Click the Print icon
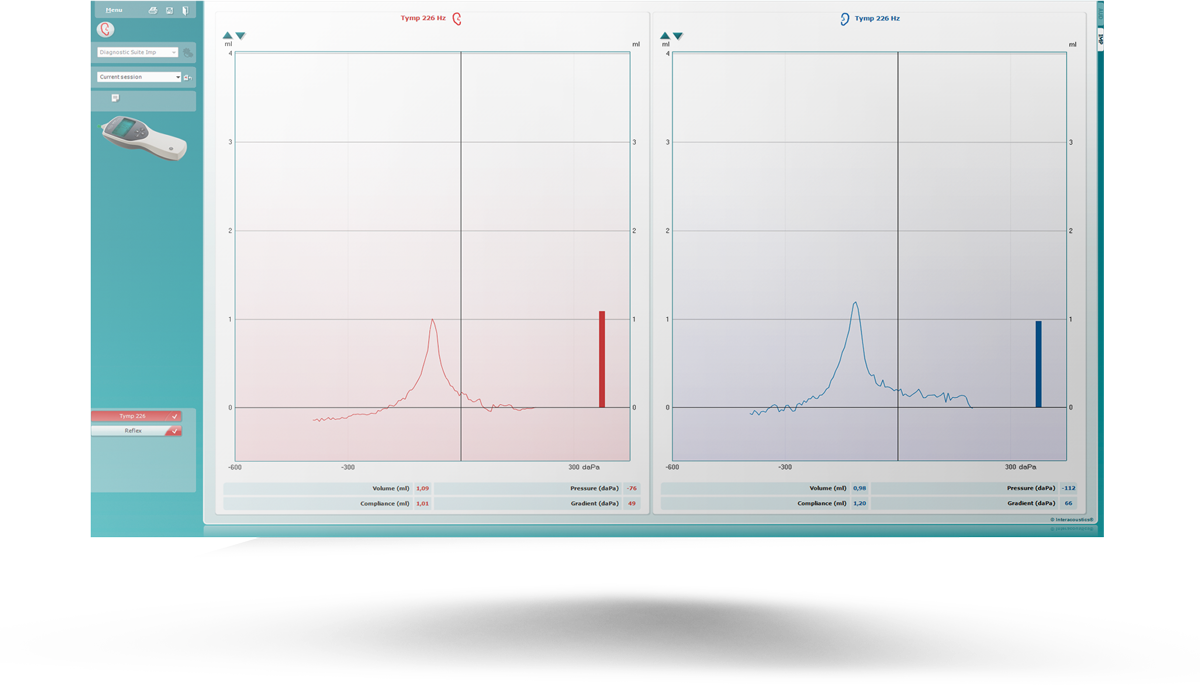Screen dimensions: 1200x690 click(153, 10)
